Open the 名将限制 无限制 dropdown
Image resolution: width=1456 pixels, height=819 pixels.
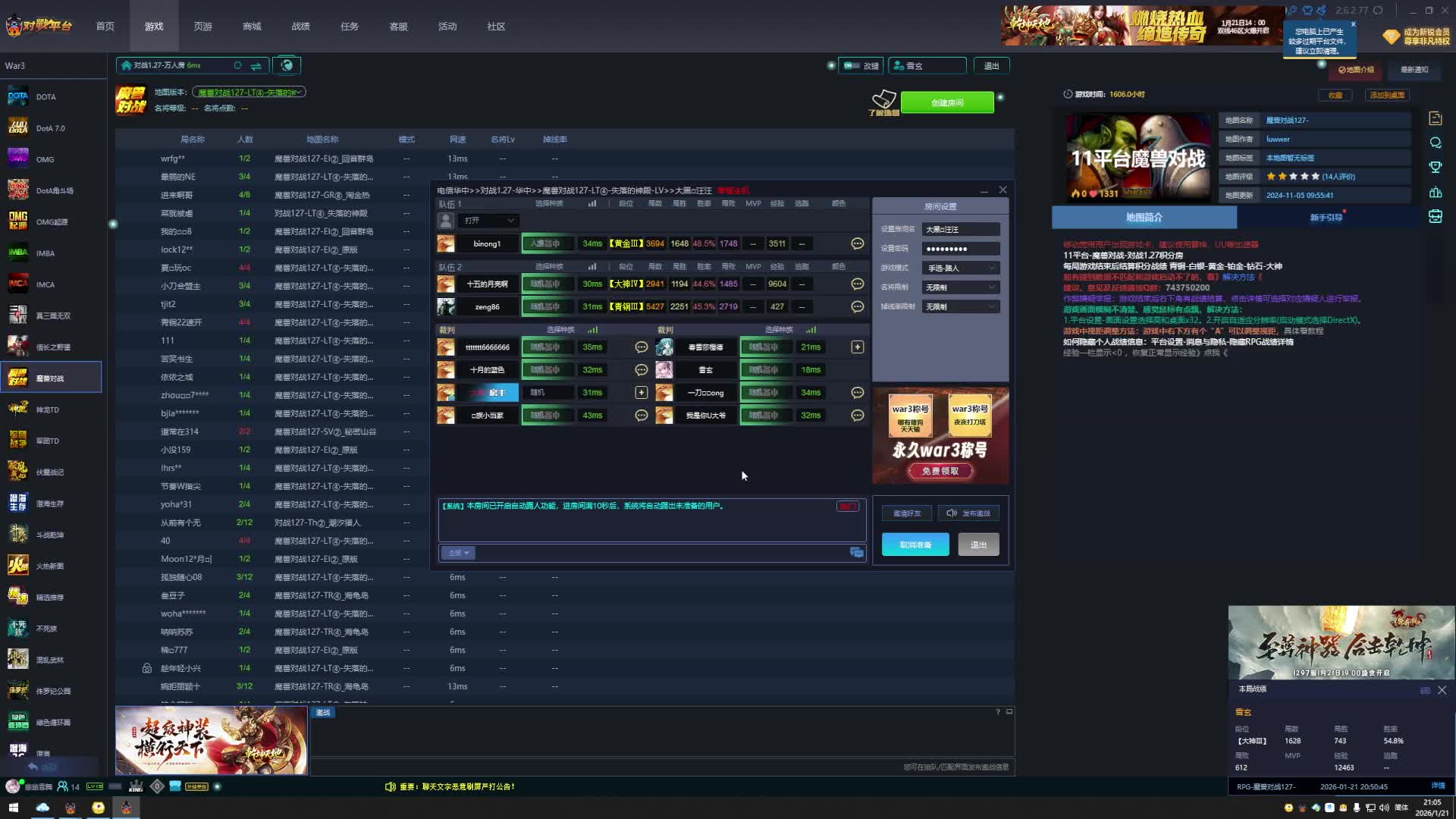(x=960, y=287)
